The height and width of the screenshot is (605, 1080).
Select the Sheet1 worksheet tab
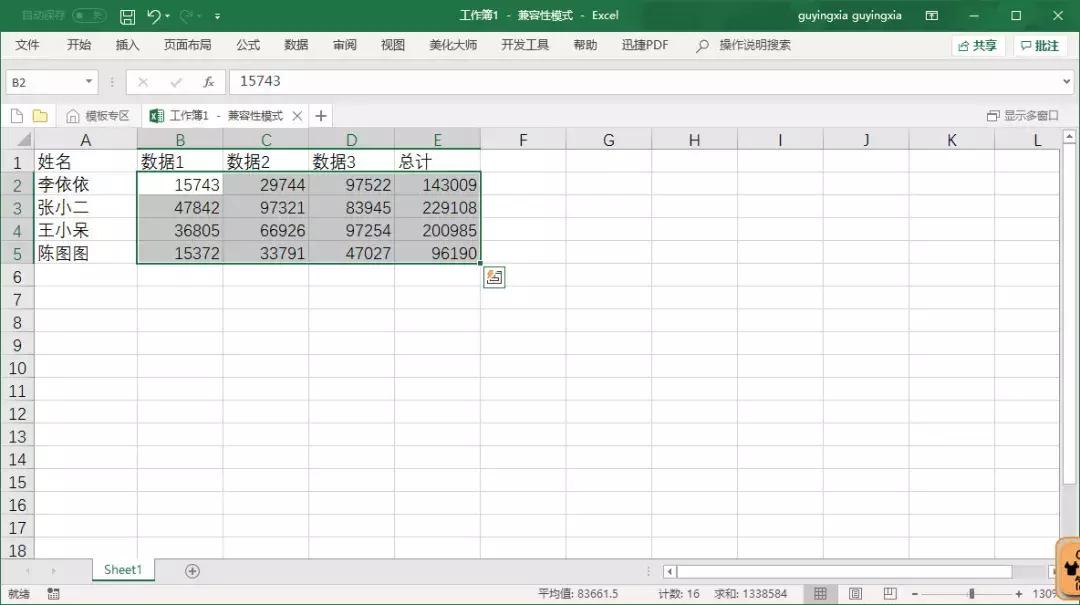tap(122, 569)
